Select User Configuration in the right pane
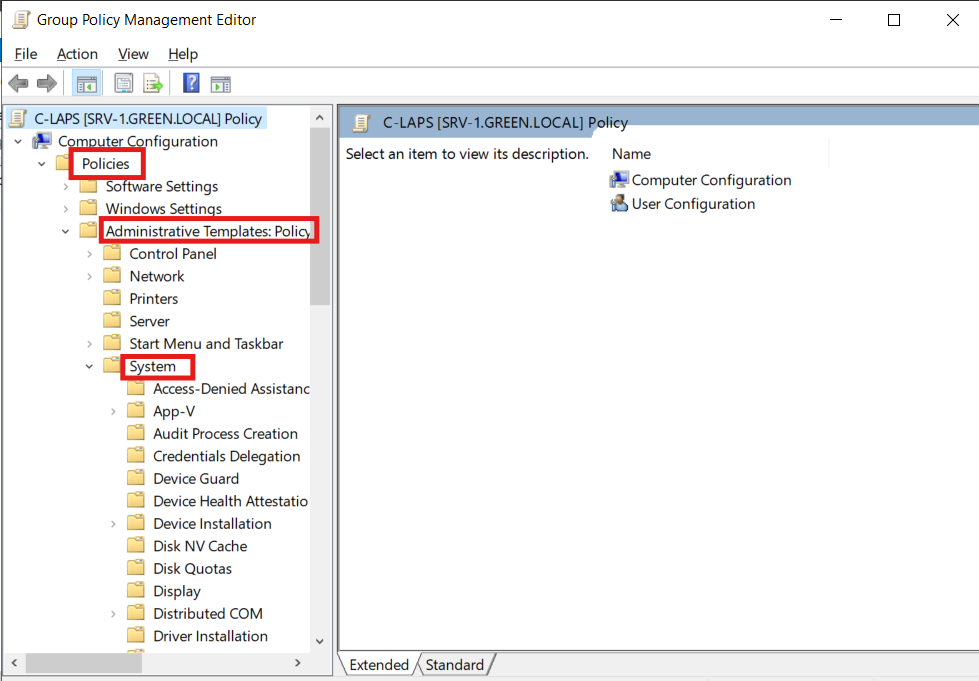The image size is (979, 681). 693,204
